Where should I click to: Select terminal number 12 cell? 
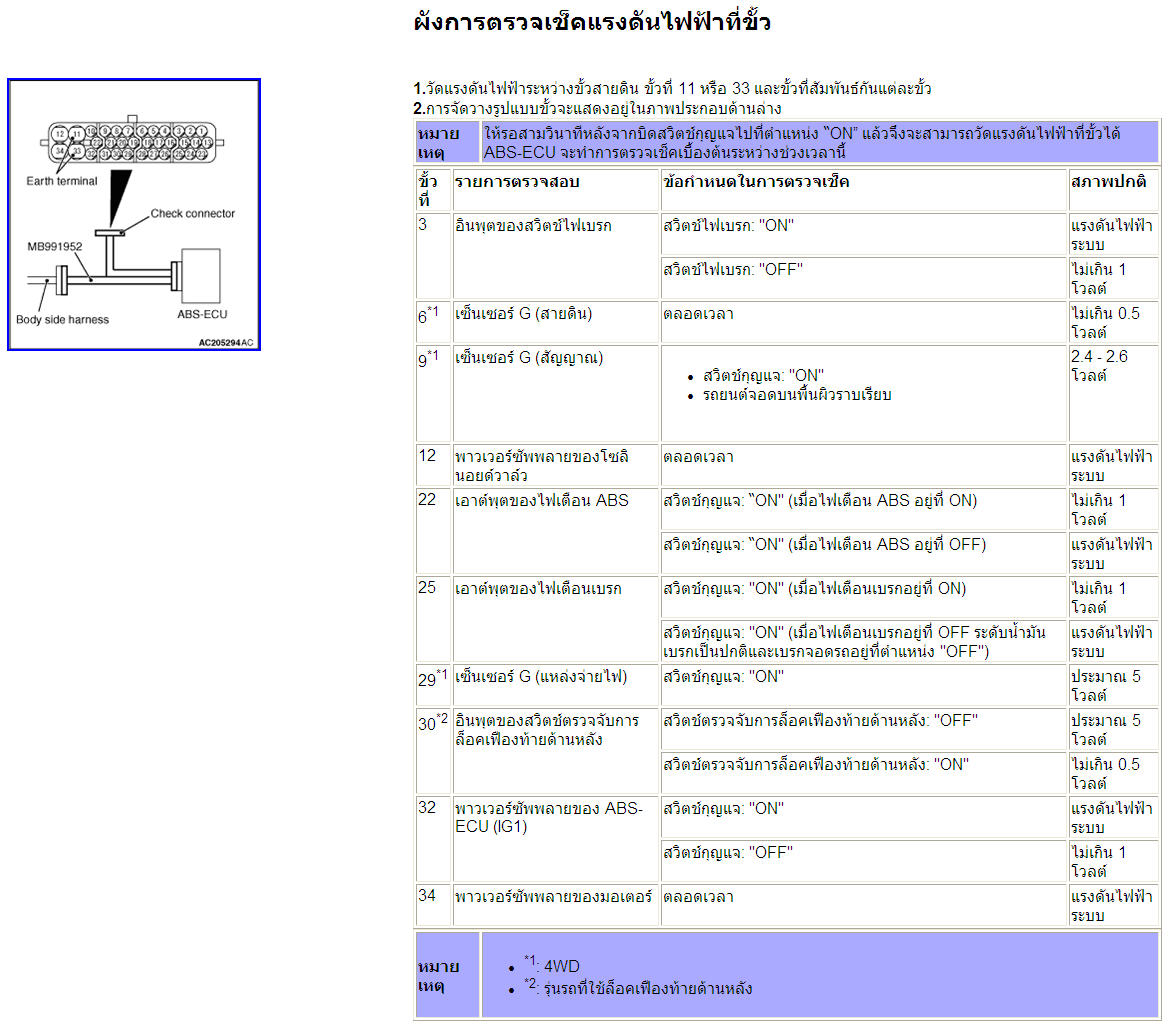click(434, 465)
